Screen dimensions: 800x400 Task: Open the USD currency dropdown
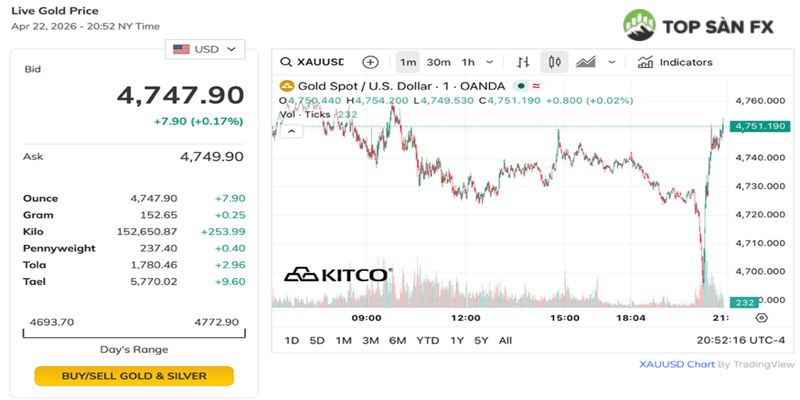click(x=205, y=48)
